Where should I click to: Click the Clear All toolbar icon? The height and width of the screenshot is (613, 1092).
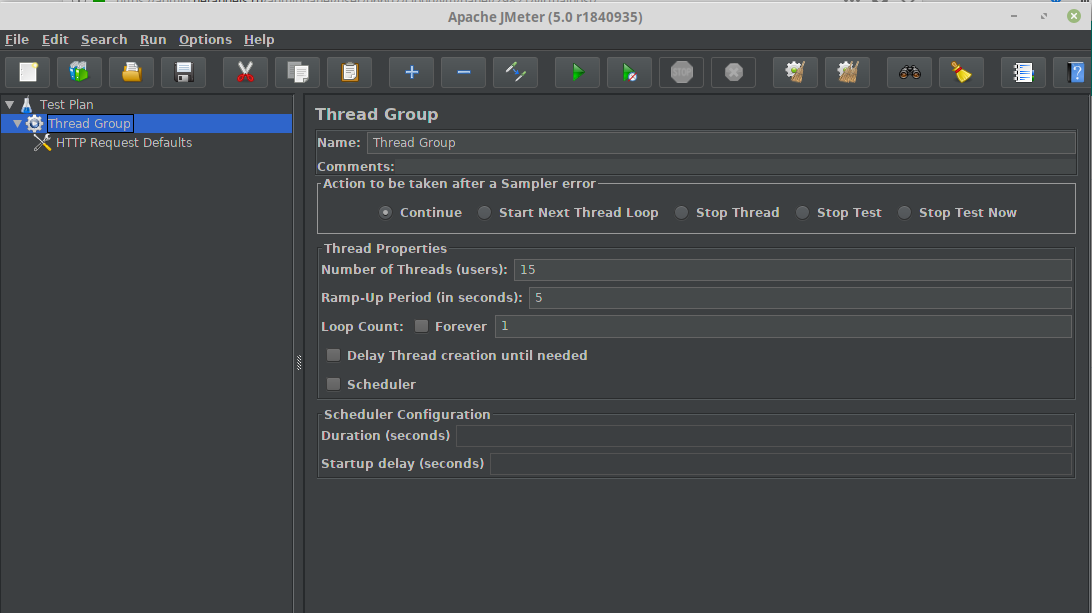(848, 72)
